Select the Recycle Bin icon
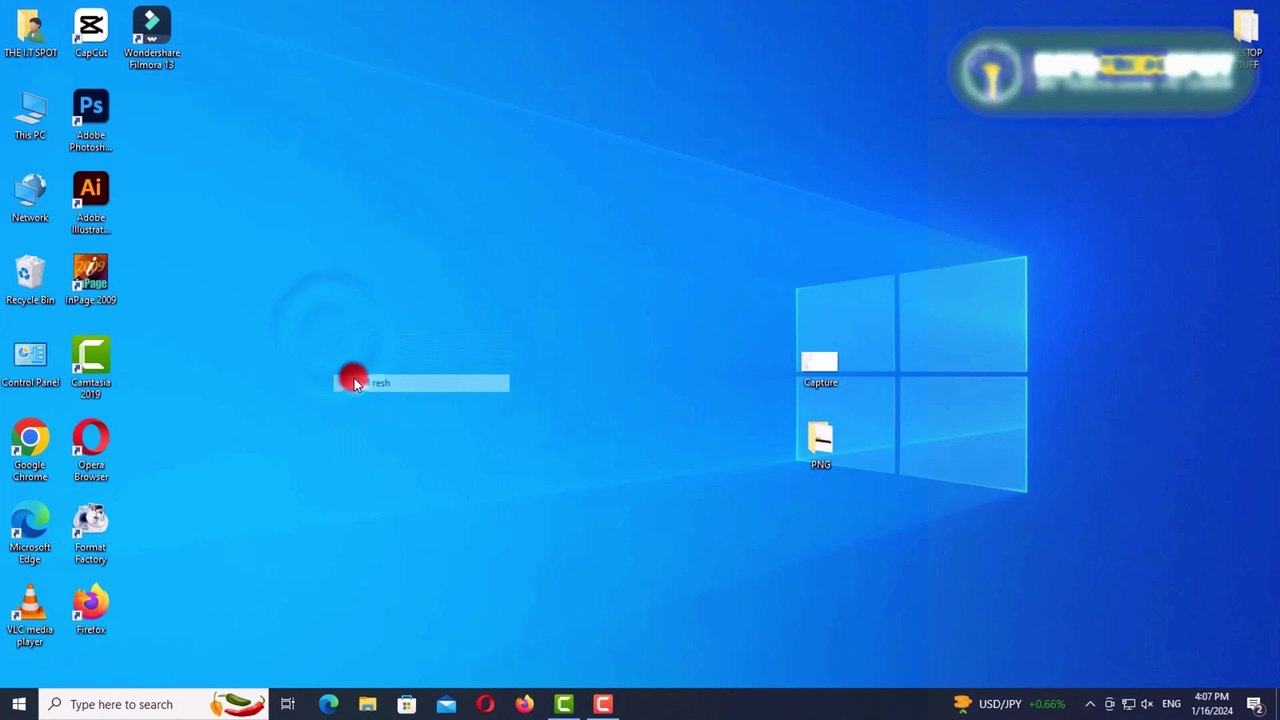 (x=30, y=280)
